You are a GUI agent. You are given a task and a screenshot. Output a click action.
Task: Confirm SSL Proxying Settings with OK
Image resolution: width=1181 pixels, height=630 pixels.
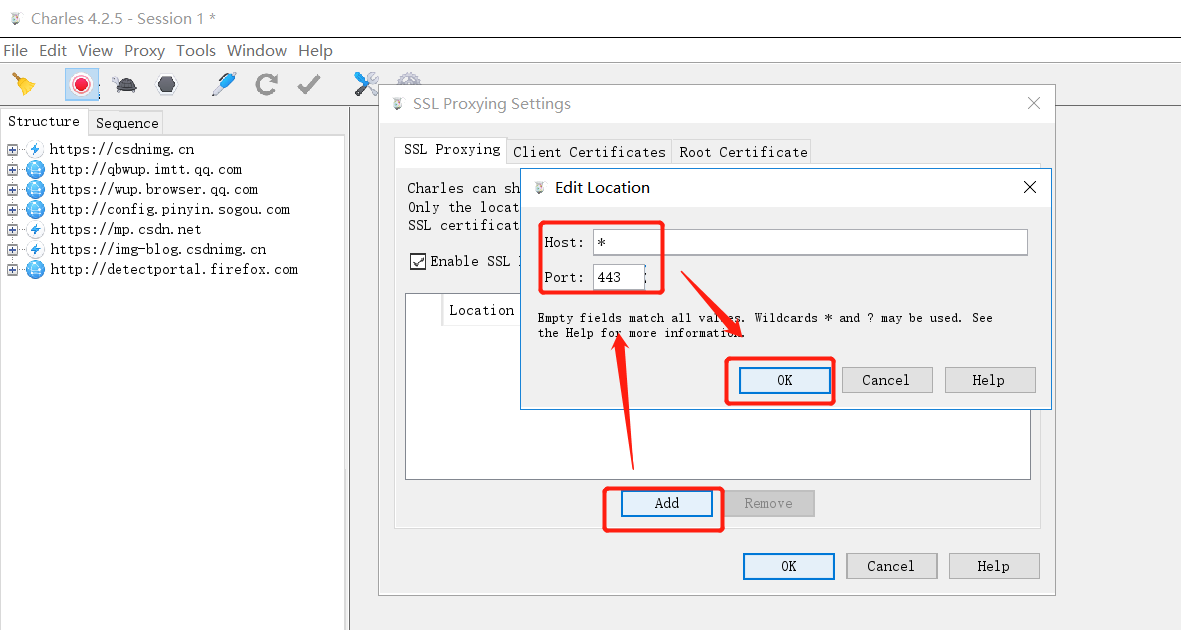[789, 566]
